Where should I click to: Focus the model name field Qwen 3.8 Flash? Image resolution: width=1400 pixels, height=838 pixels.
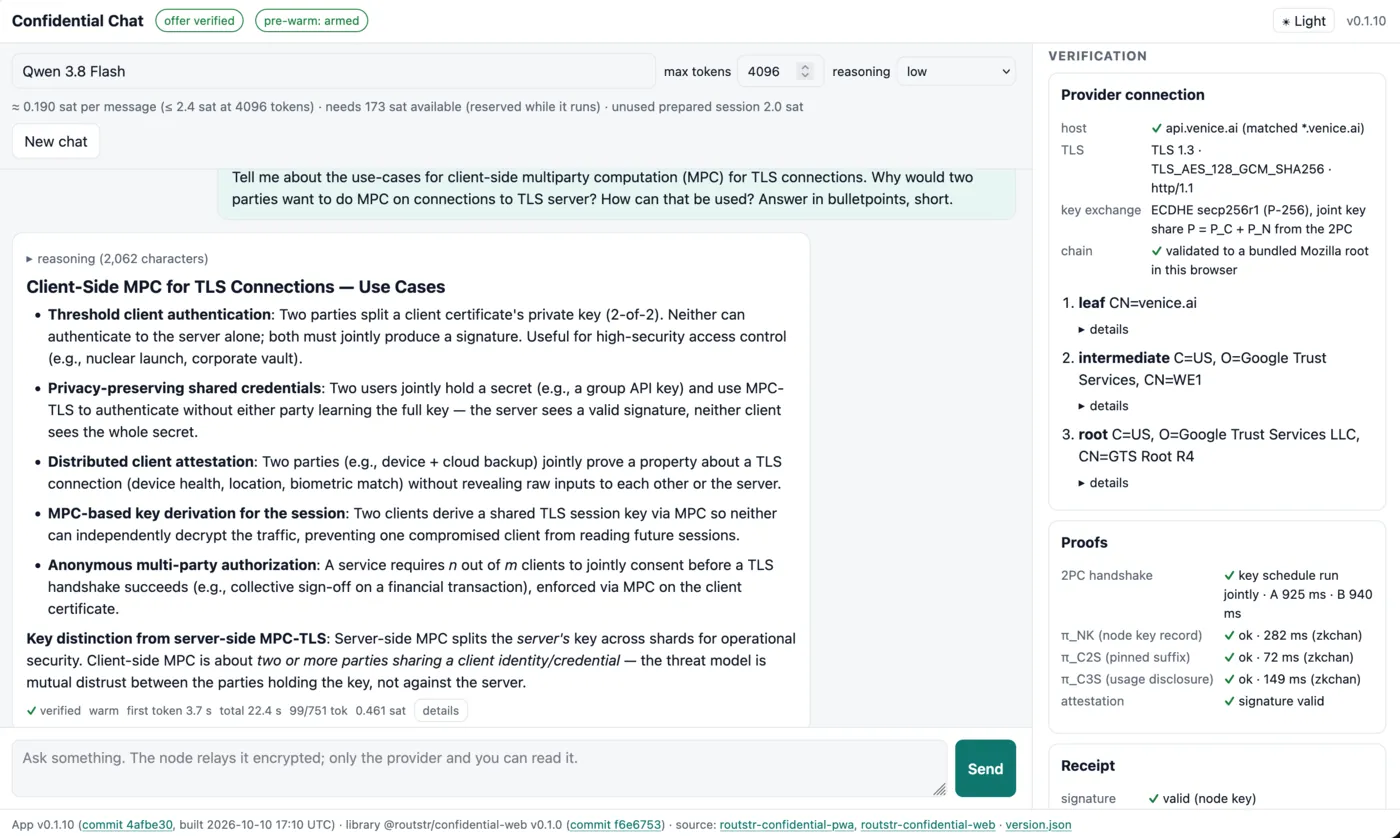(334, 72)
